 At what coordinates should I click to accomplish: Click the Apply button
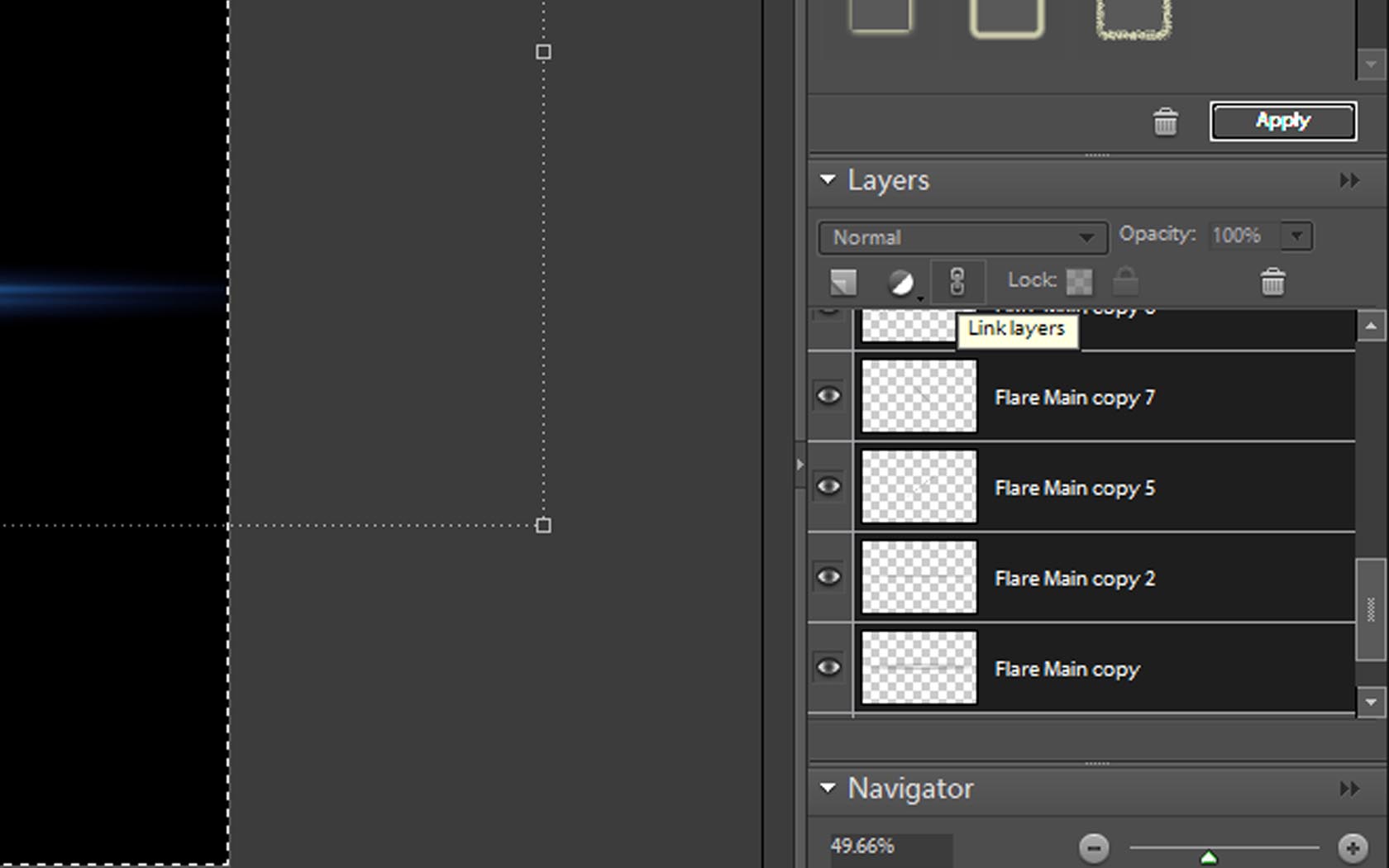[1282, 121]
